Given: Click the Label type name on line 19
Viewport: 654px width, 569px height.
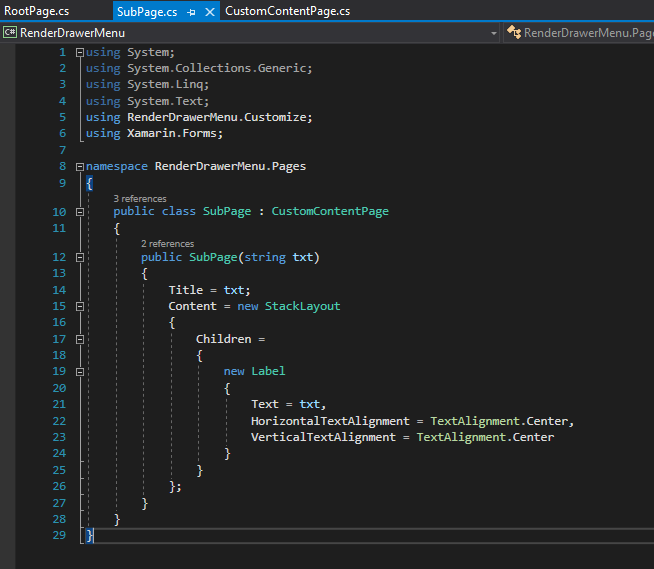Looking at the screenshot, I should pos(268,371).
